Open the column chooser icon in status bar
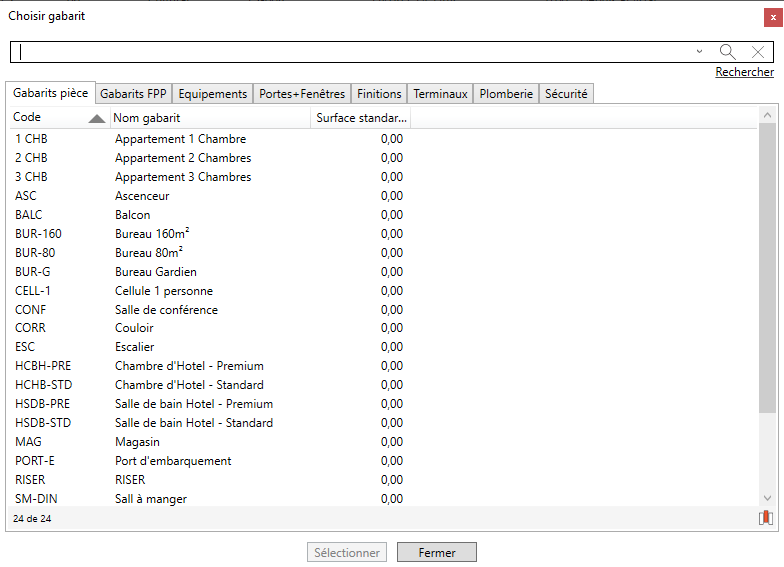Viewport: 784px width, 567px height. pos(766,518)
